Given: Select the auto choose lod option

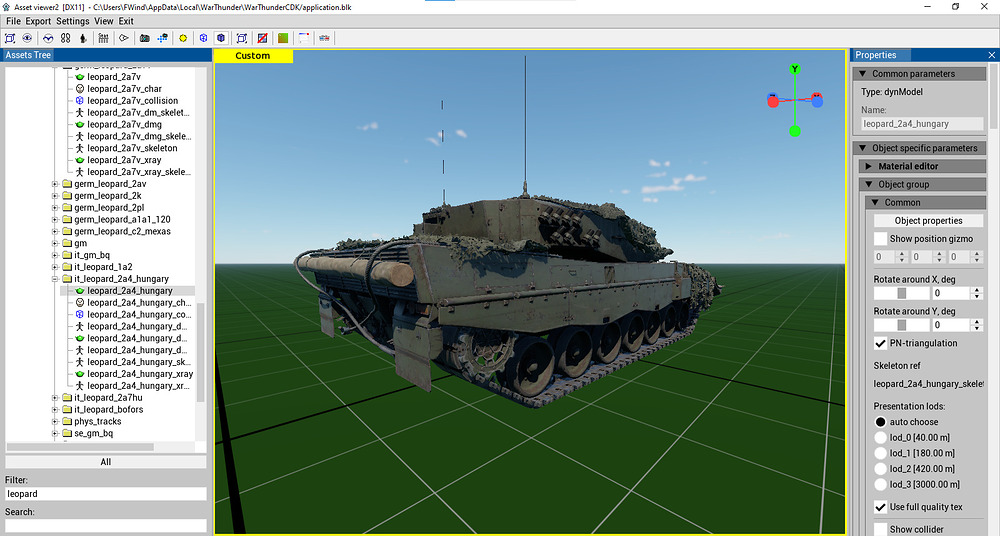Looking at the screenshot, I should coord(881,422).
